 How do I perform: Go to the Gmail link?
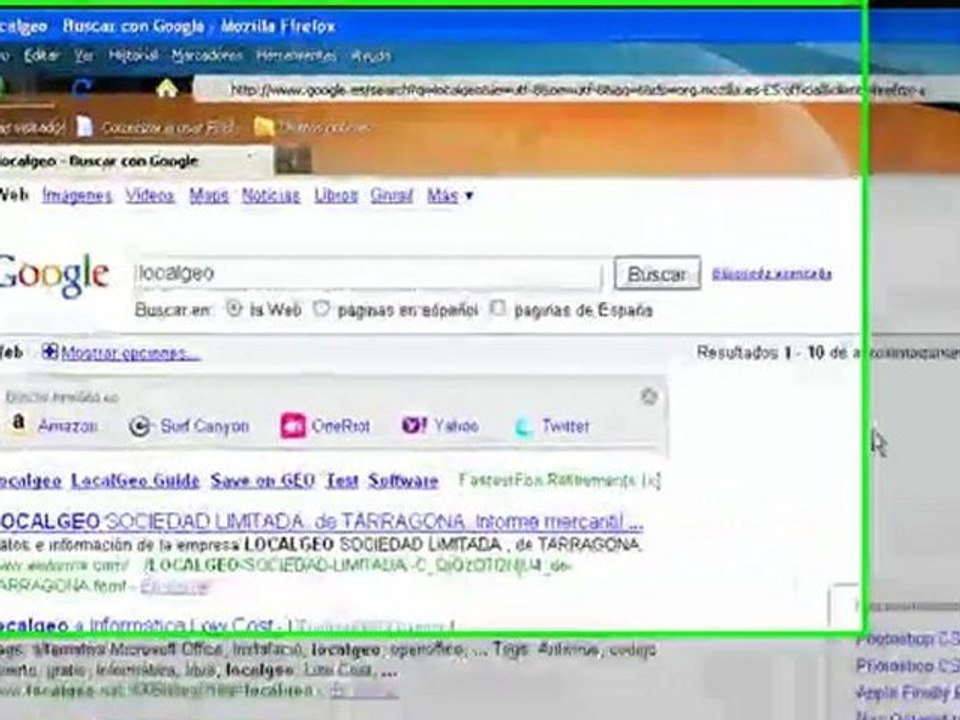pos(392,196)
